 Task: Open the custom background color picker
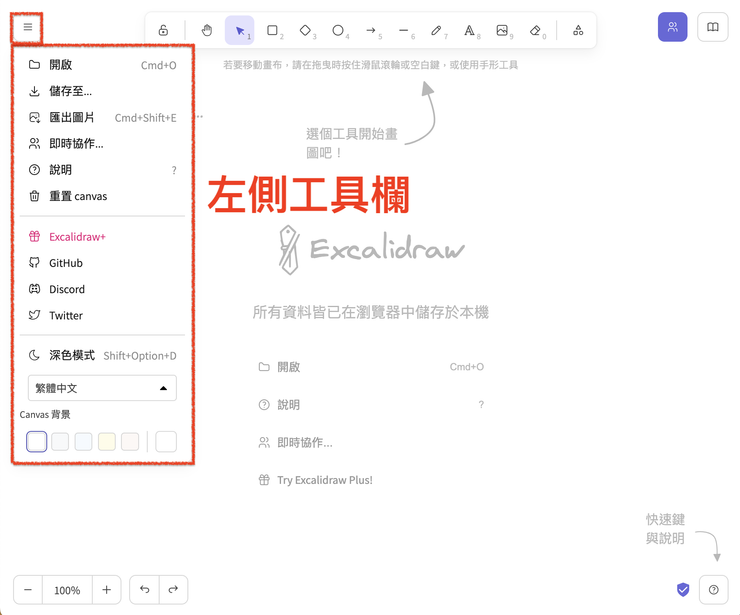click(166, 442)
